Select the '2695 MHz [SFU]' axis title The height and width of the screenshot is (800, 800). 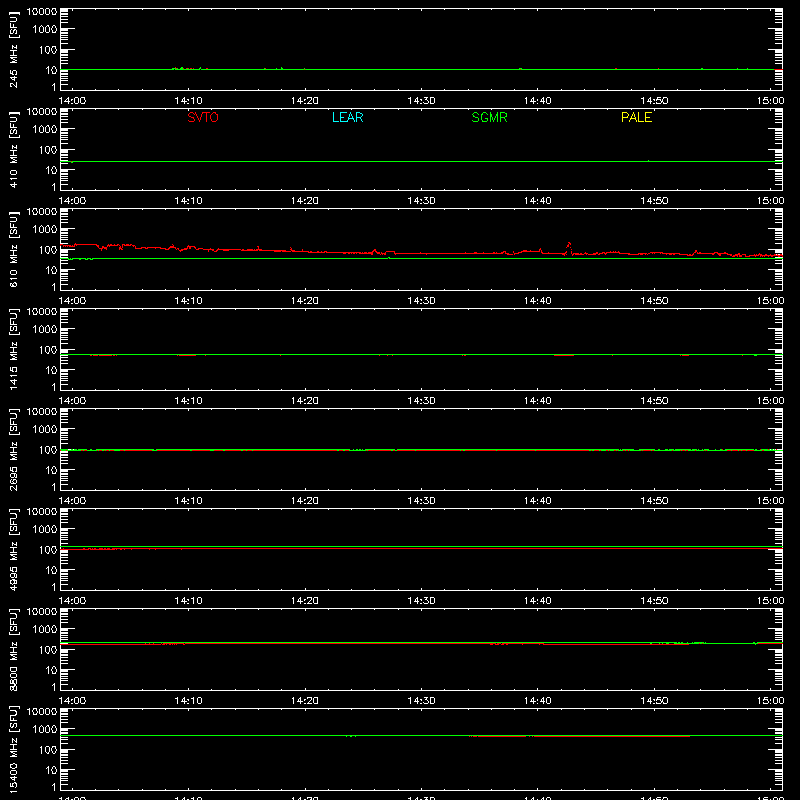[13, 449]
